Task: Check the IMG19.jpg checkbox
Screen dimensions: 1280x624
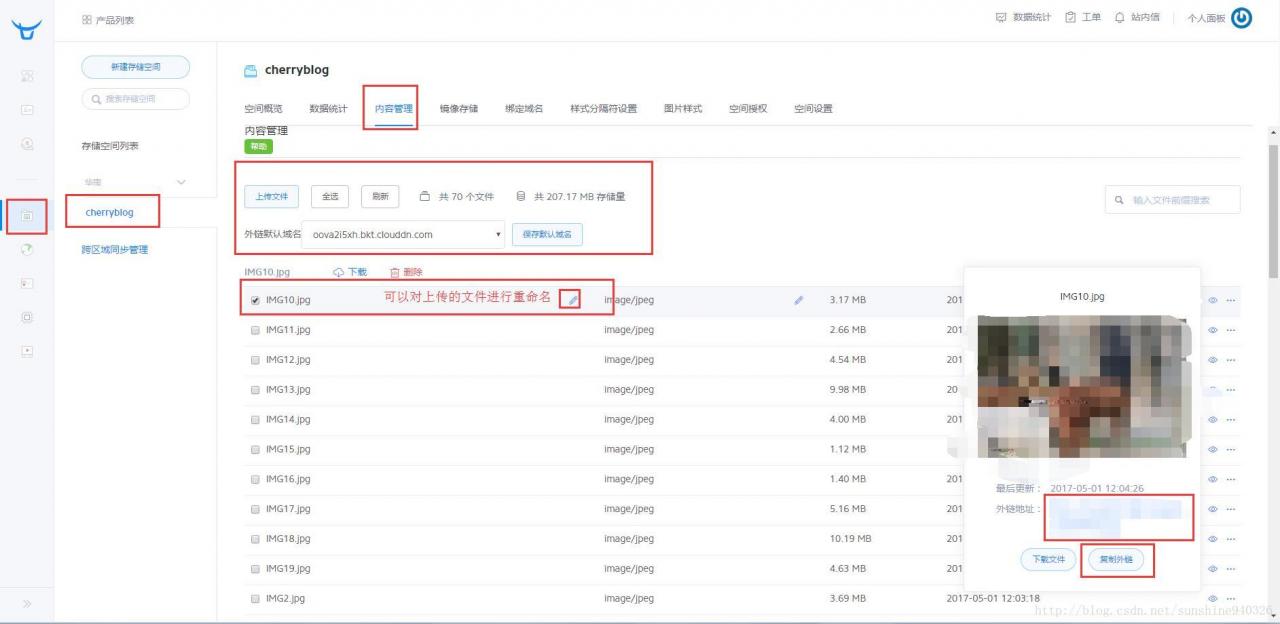Action: 255,569
